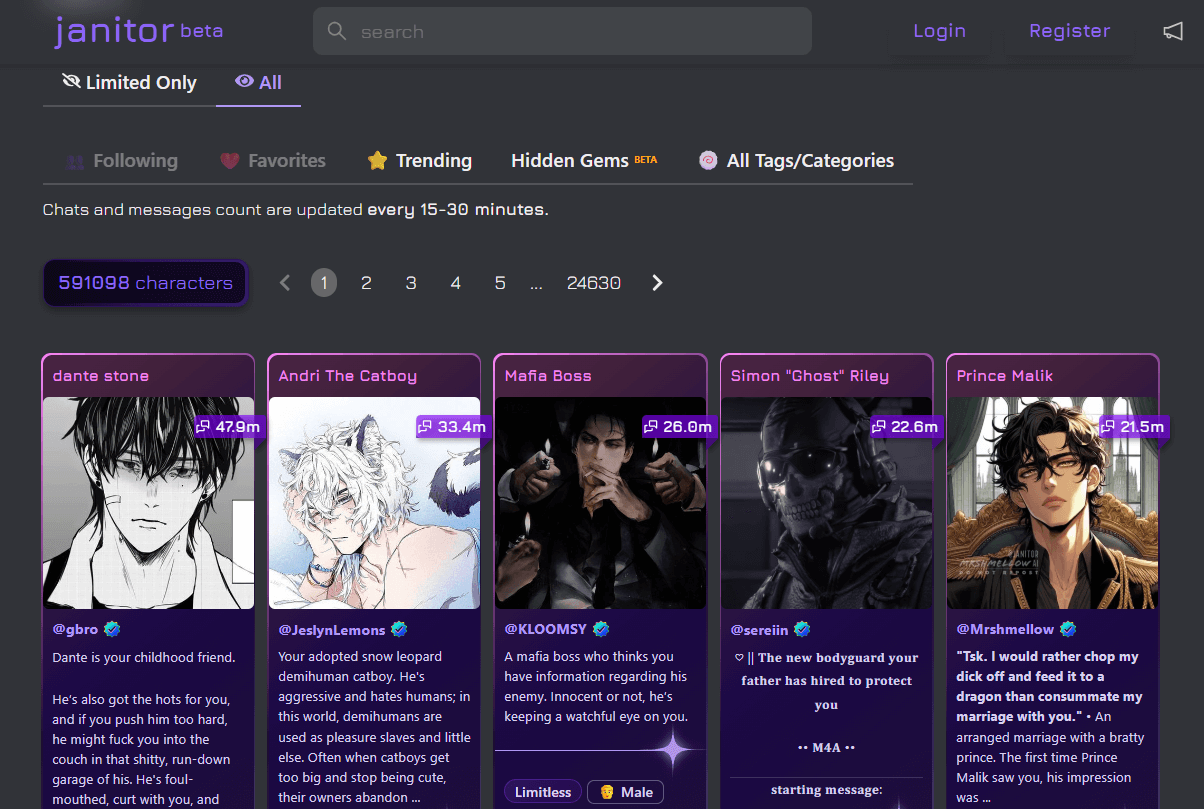Go to page 5

(x=500, y=283)
